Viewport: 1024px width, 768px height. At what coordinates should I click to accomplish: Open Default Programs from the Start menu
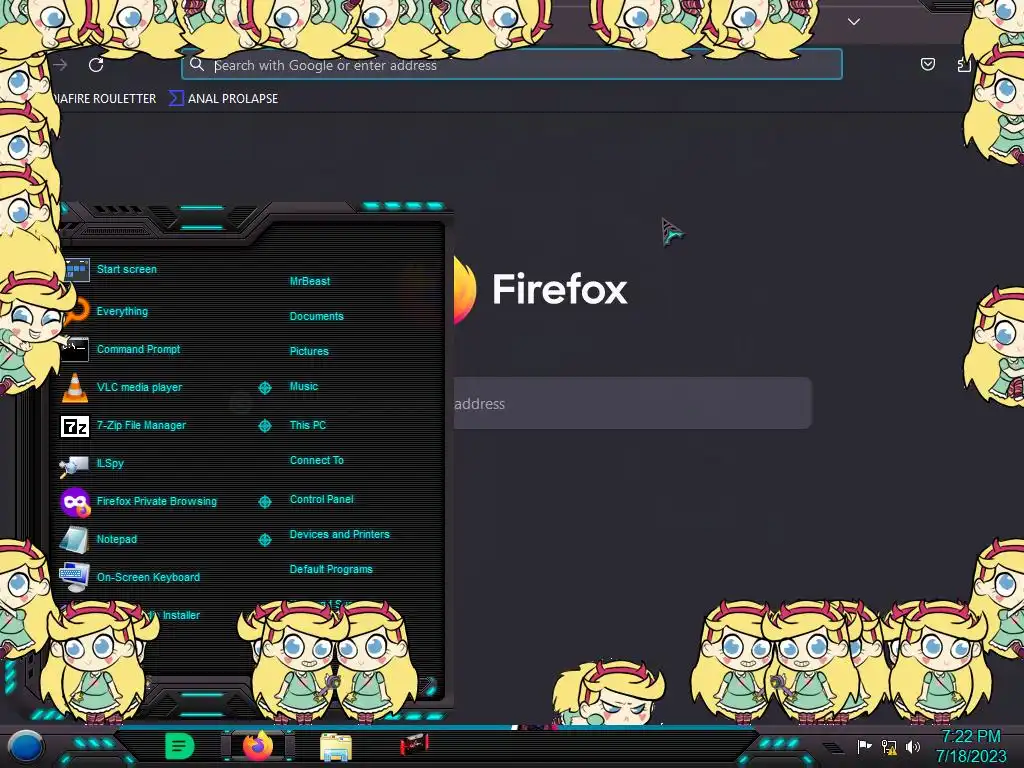(x=330, y=569)
